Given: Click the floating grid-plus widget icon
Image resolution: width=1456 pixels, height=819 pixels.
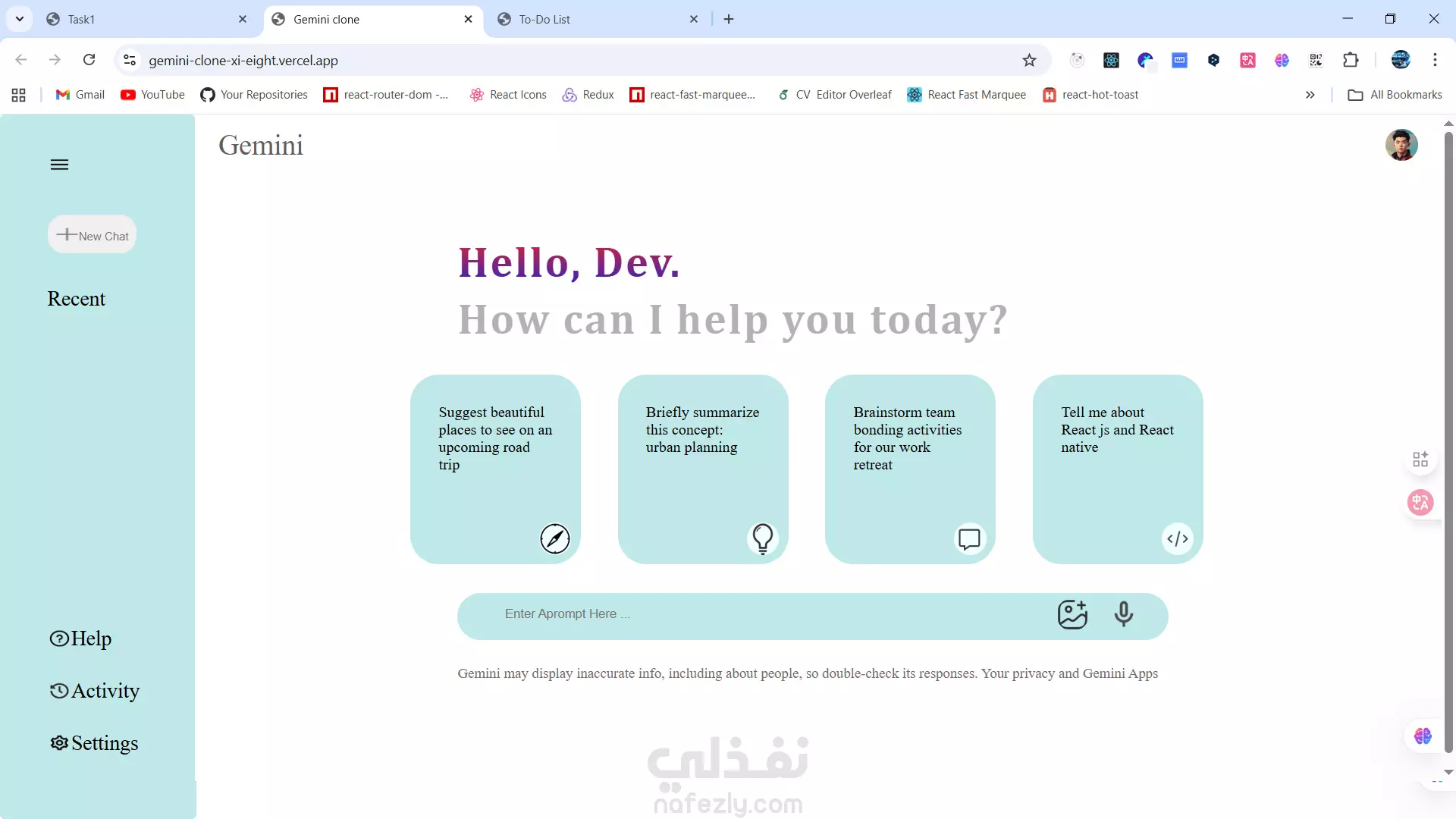Looking at the screenshot, I should coord(1420,459).
